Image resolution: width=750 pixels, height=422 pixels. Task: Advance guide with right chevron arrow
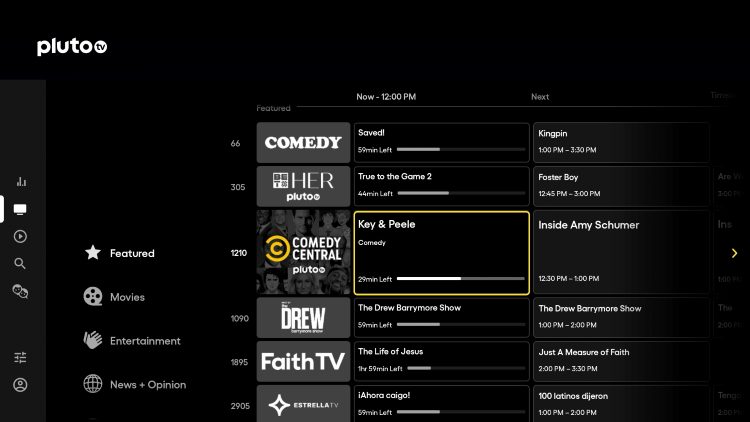tap(734, 253)
